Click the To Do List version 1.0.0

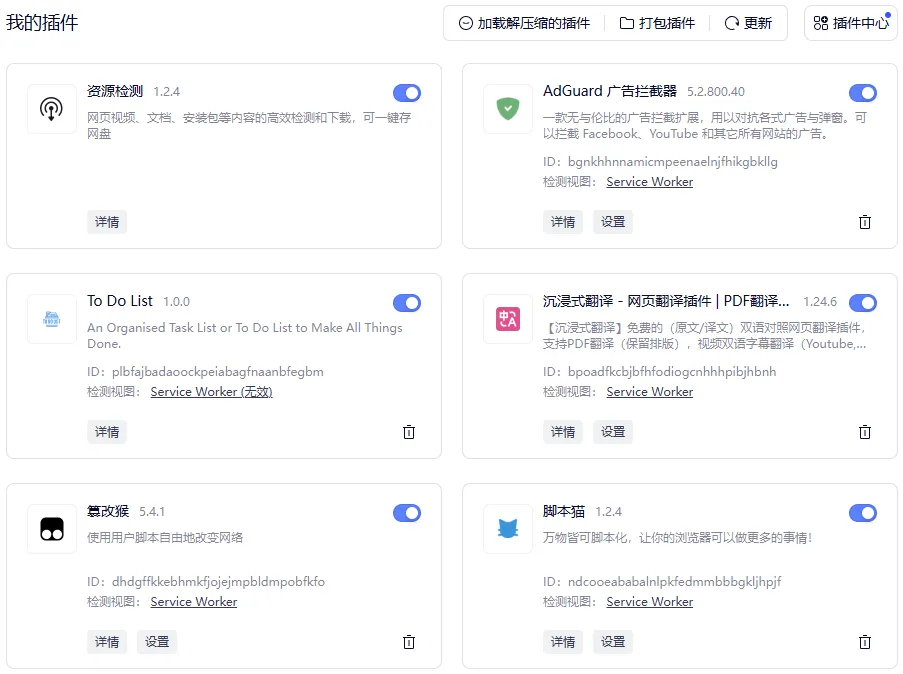point(176,302)
